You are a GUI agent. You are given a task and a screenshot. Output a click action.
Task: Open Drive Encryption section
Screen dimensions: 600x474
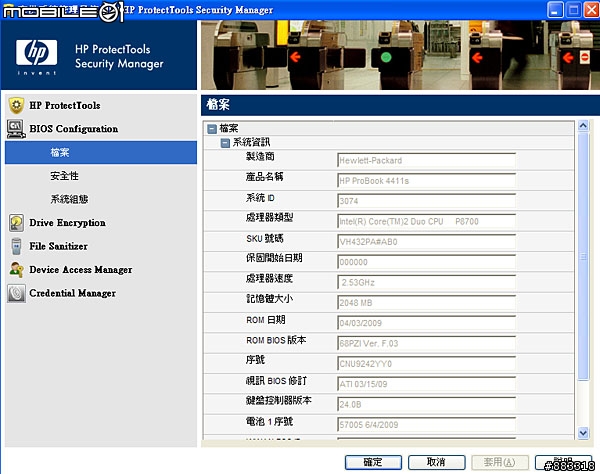[67, 223]
